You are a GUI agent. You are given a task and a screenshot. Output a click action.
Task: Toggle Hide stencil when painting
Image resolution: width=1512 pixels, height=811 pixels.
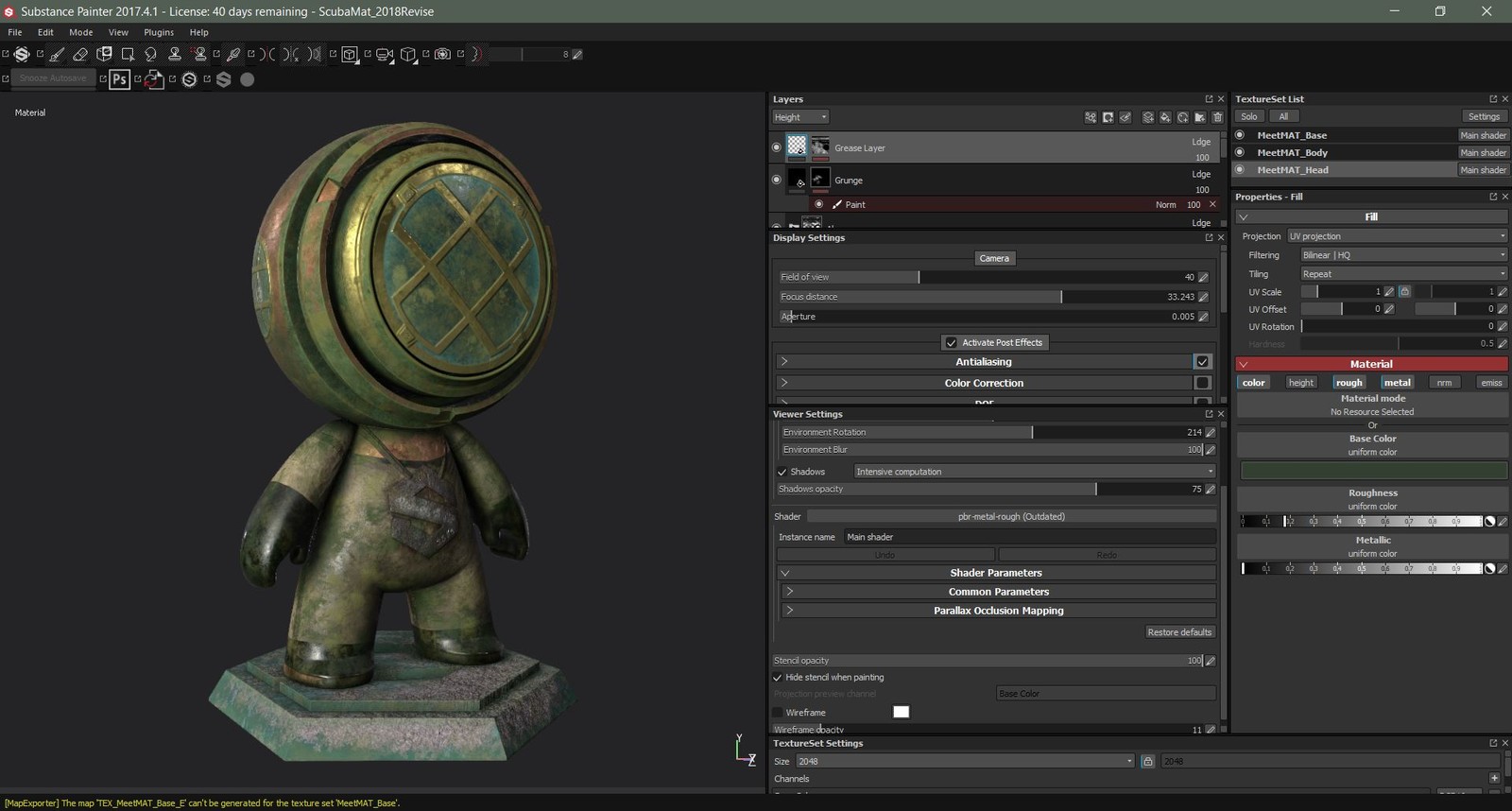pos(778,678)
